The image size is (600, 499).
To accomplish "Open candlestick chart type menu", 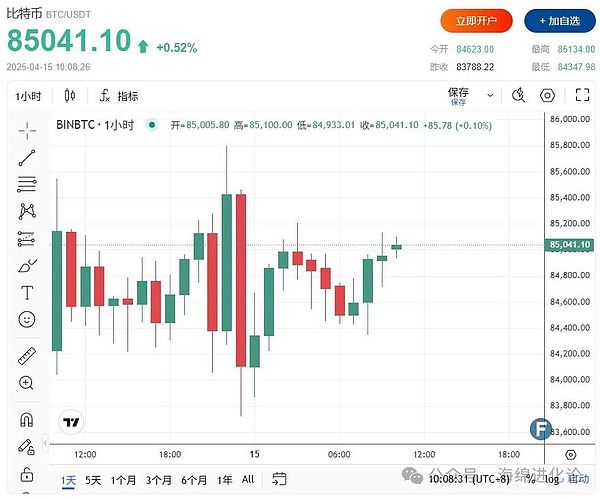I will 70,96.
